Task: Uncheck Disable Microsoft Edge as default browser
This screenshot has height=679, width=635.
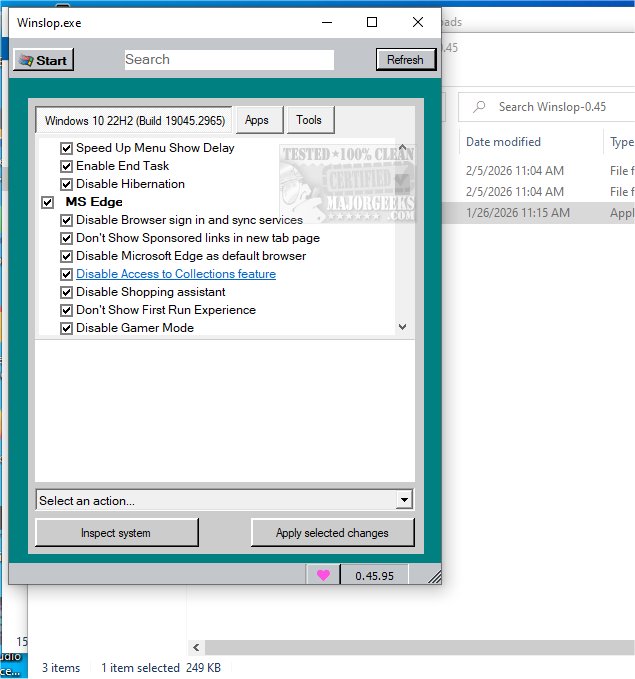Action: coord(66,256)
